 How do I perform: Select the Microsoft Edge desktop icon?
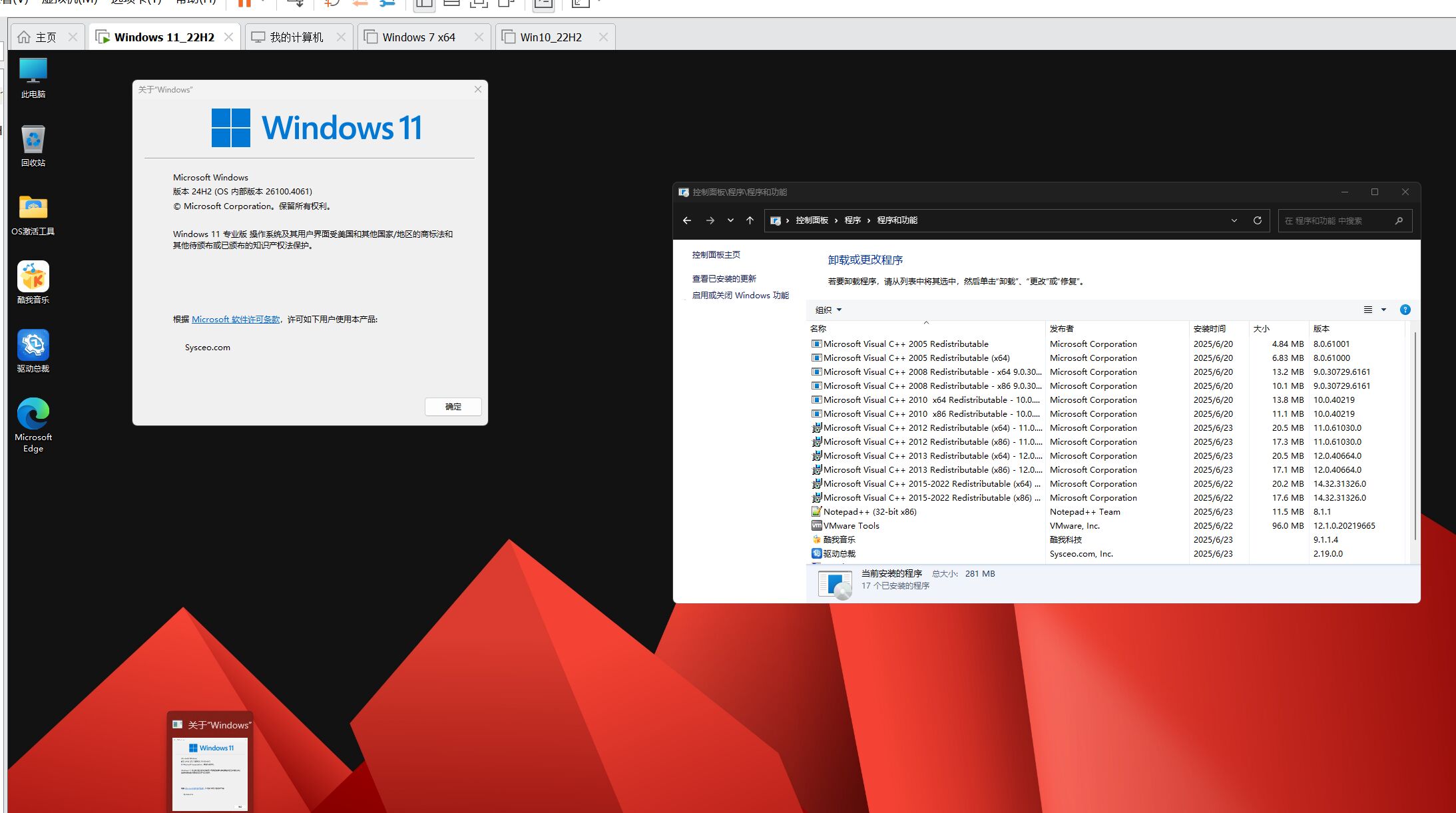coord(33,425)
